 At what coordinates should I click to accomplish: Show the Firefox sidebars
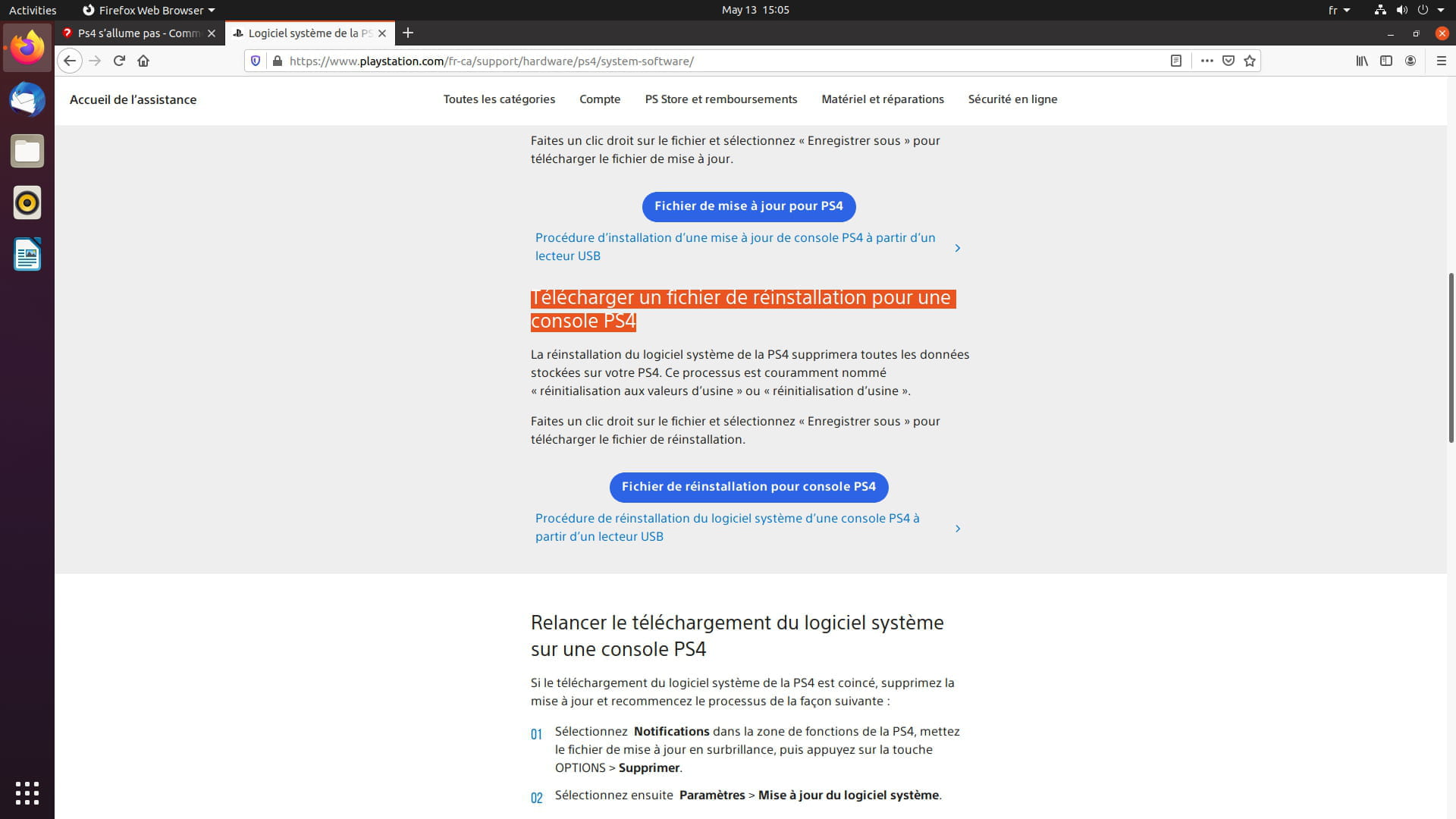[x=1386, y=61]
